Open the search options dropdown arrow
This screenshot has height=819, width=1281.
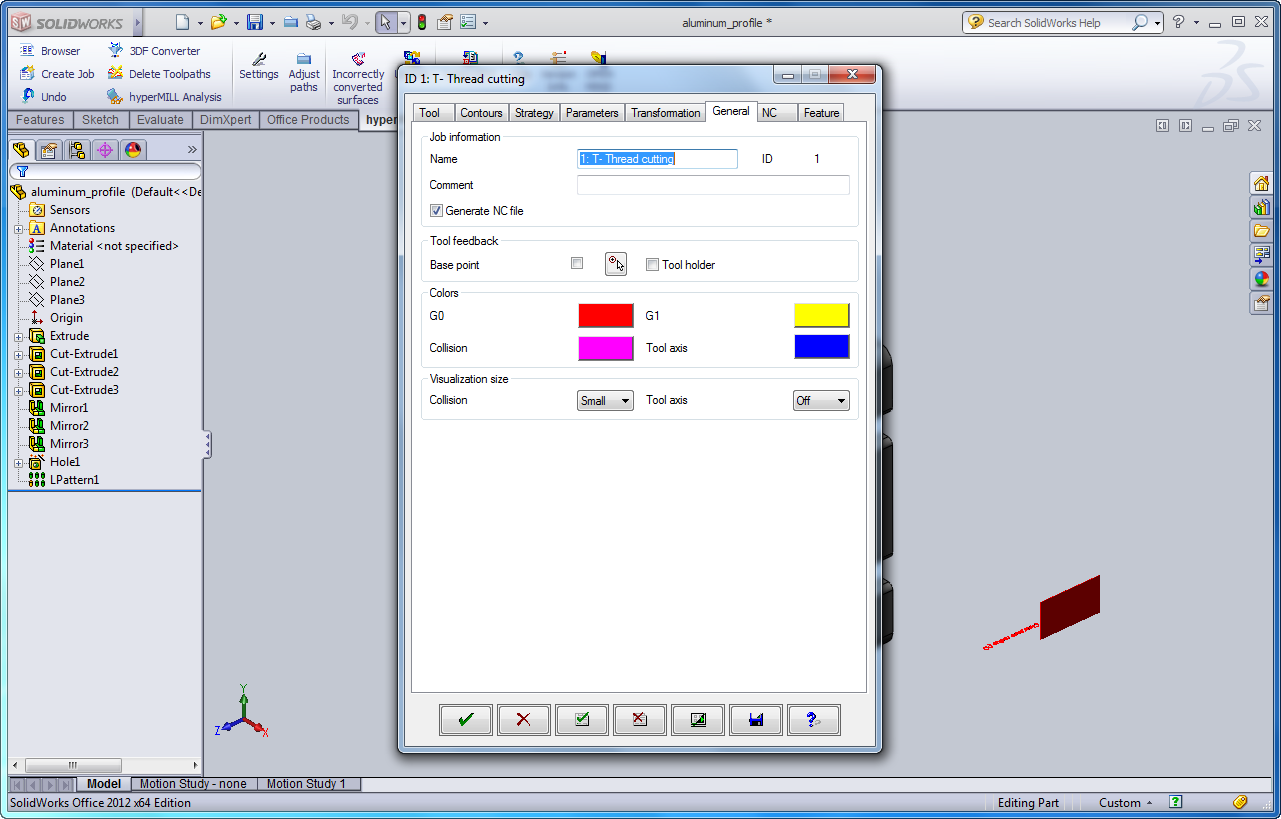[x=1158, y=22]
